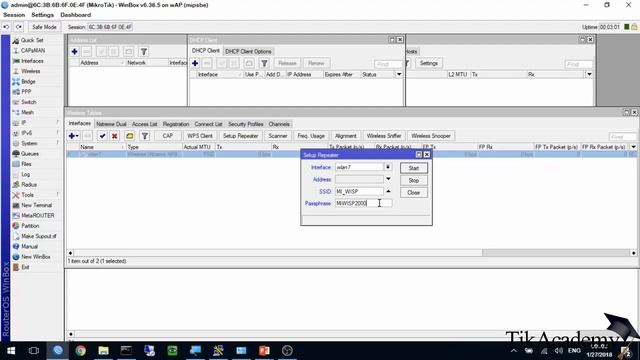The height and width of the screenshot is (360, 640).
Task: Click into the Passphrase field
Action: pyautogui.click(x=363, y=203)
